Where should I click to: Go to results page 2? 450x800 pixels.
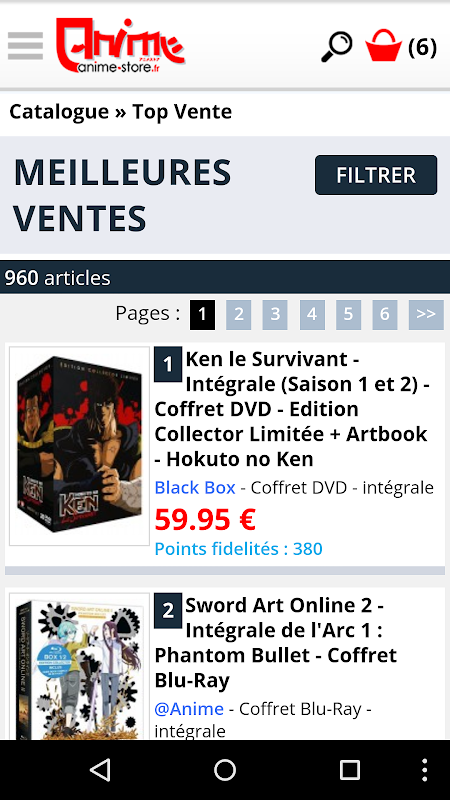(x=239, y=314)
